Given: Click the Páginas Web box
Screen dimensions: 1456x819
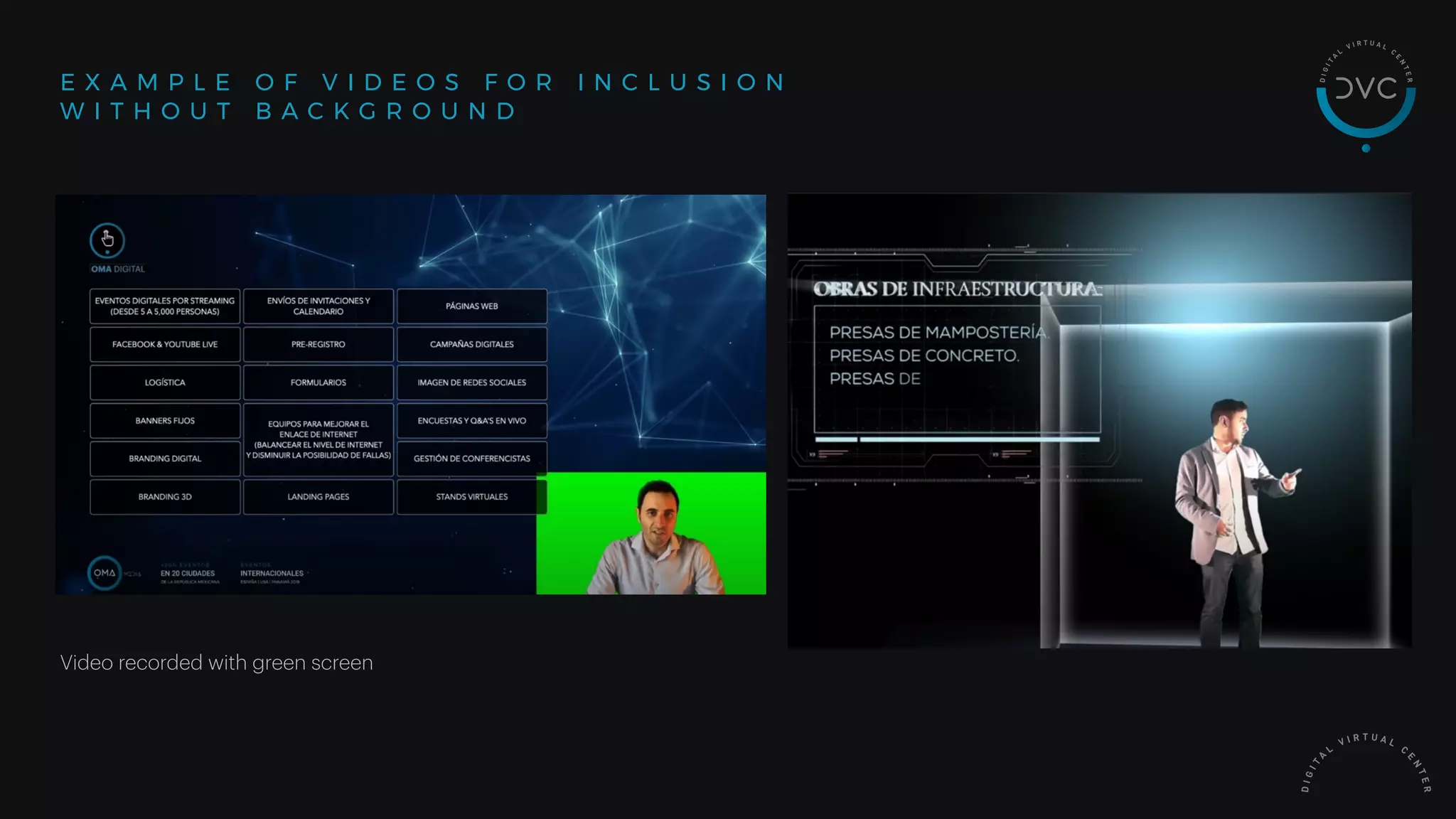Looking at the screenshot, I should [x=471, y=306].
